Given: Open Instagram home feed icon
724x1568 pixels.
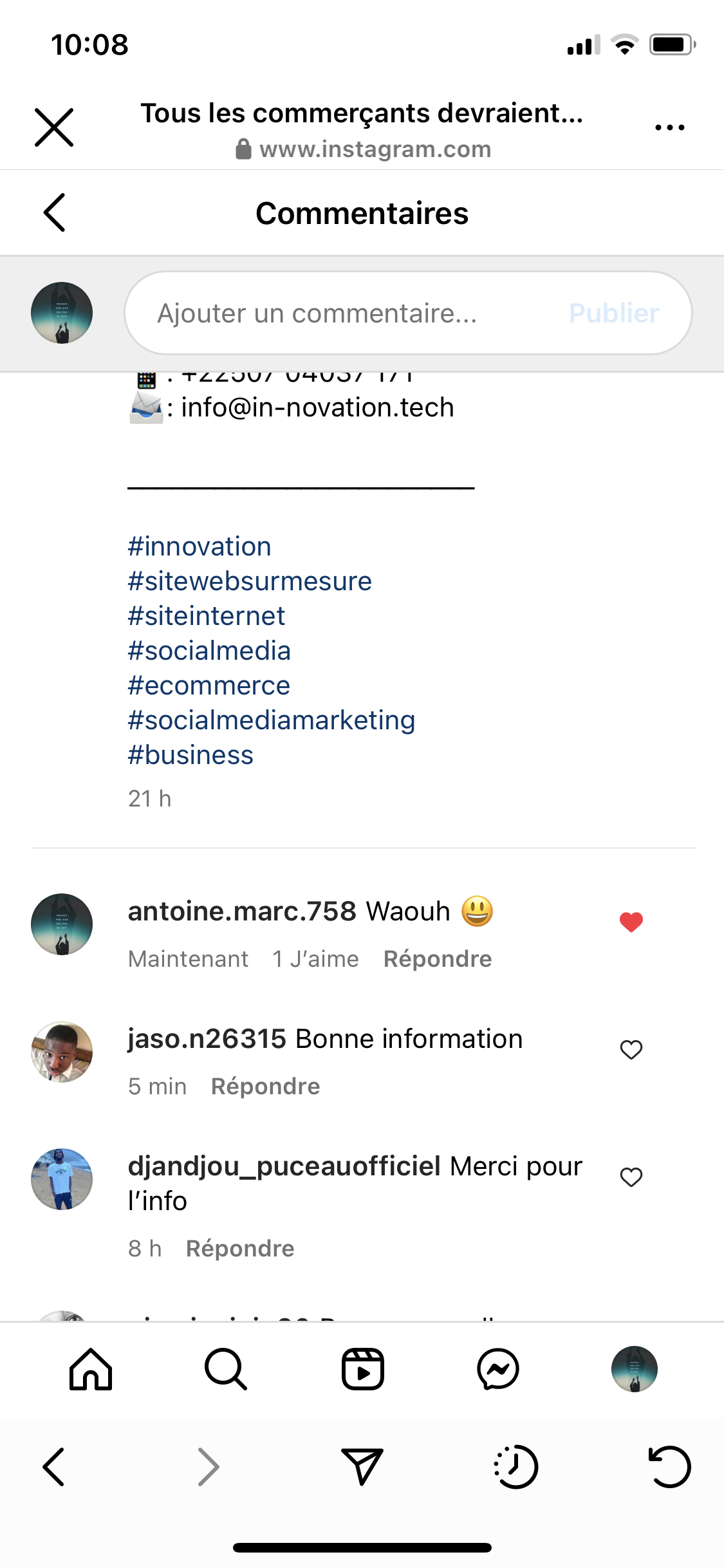Looking at the screenshot, I should 91,1369.
